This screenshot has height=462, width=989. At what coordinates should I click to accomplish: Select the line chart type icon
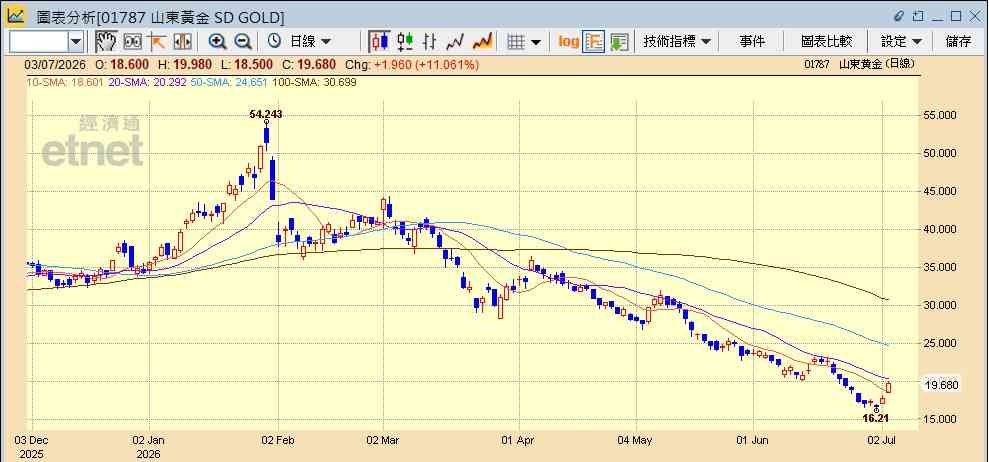455,42
